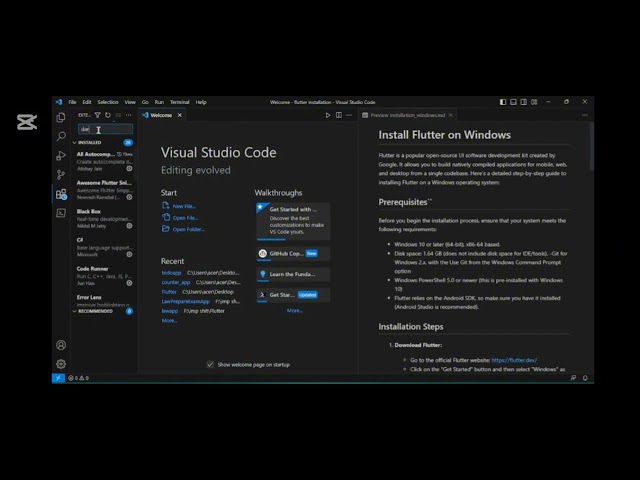Viewport: 640px width, 480px height.
Task: Open GitHub Copilot walkthrough card
Action: click(x=293, y=253)
